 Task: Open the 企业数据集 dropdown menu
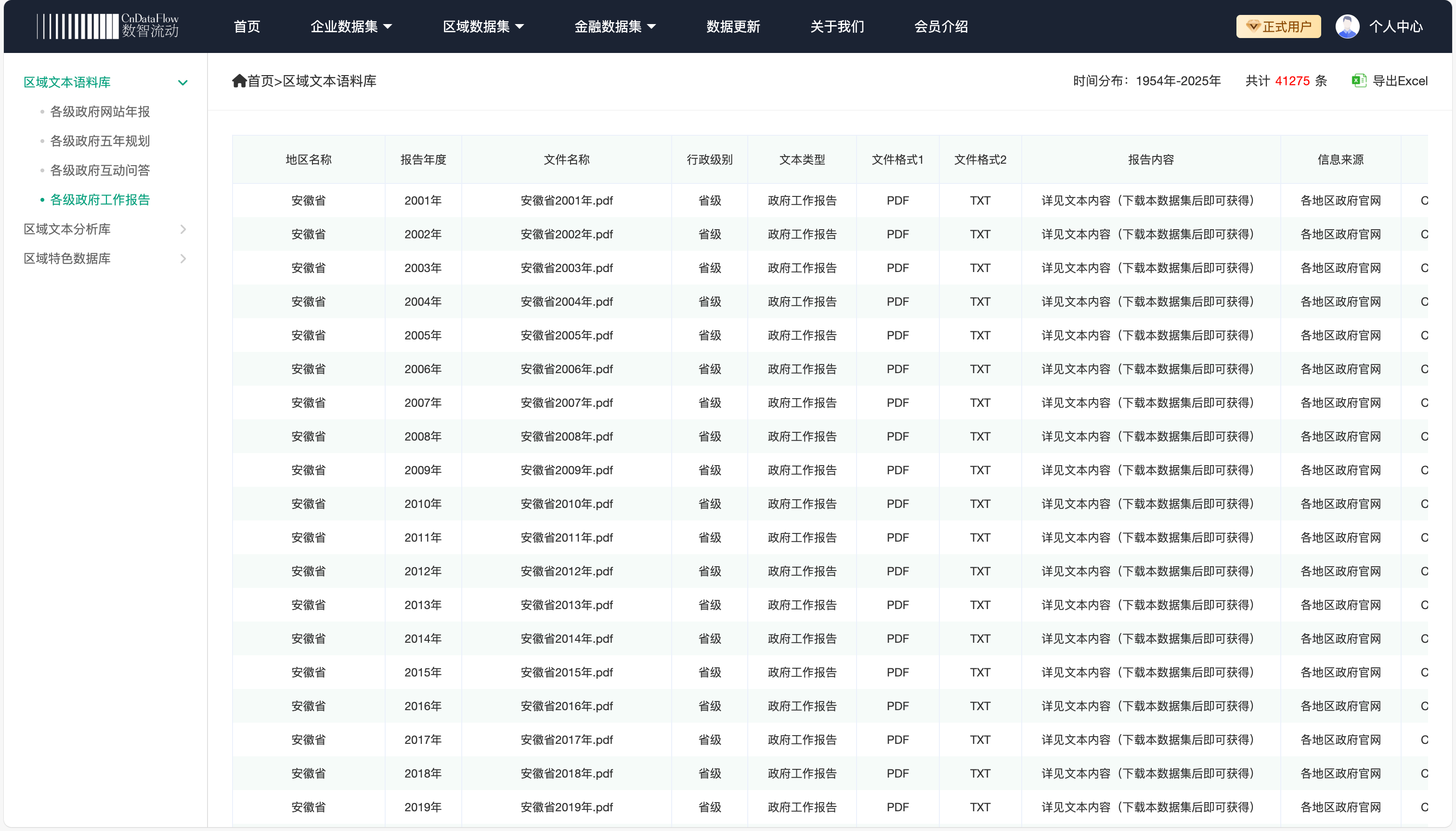351,26
